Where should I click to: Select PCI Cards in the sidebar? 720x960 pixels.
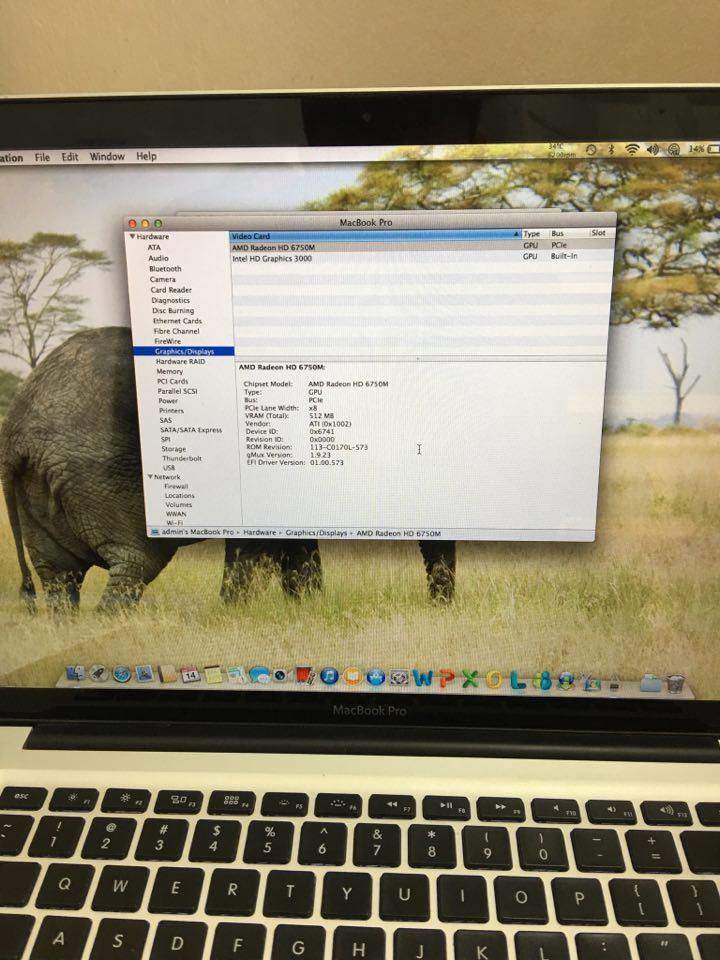pos(172,381)
